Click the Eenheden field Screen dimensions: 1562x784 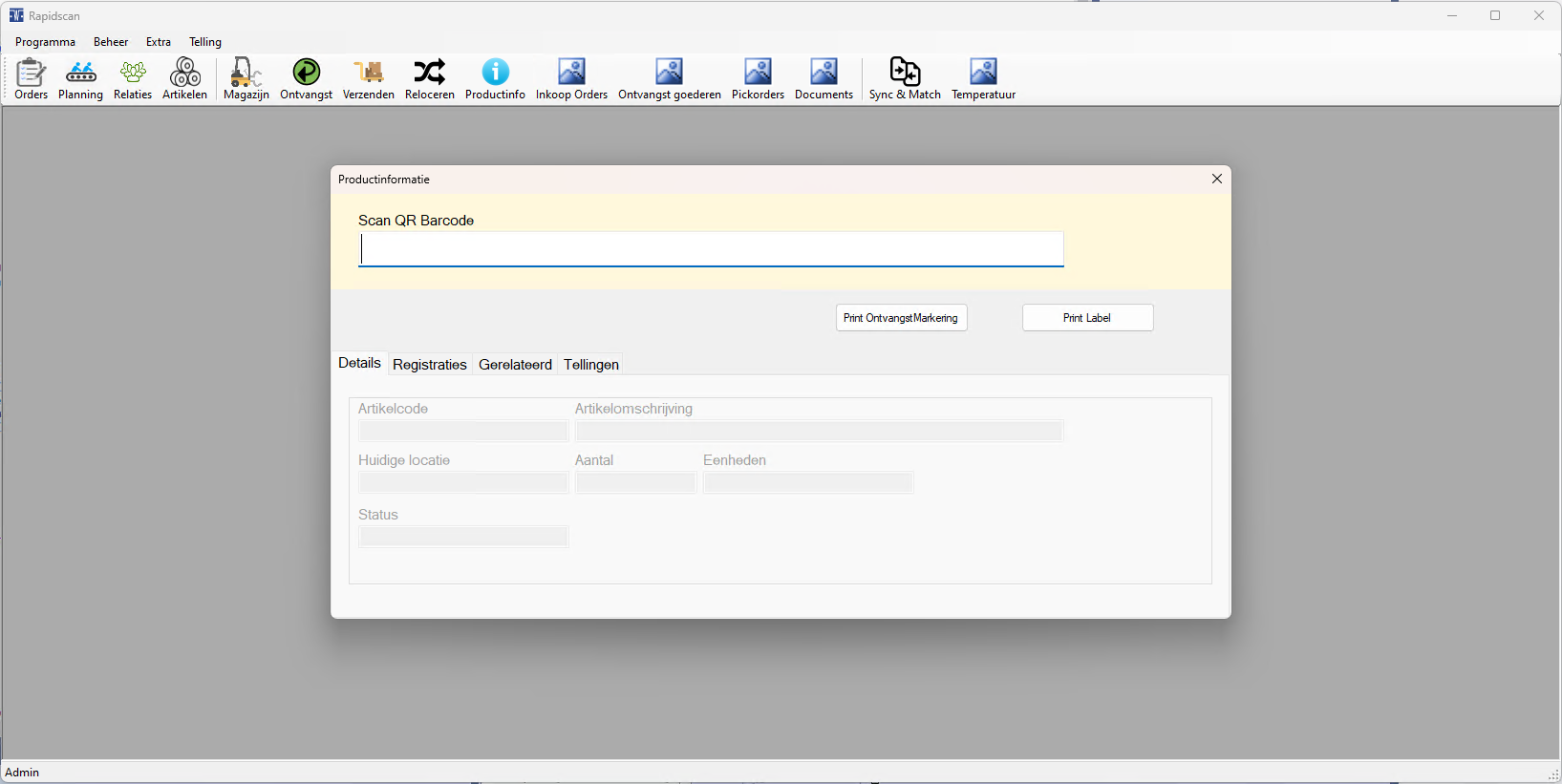coord(808,482)
